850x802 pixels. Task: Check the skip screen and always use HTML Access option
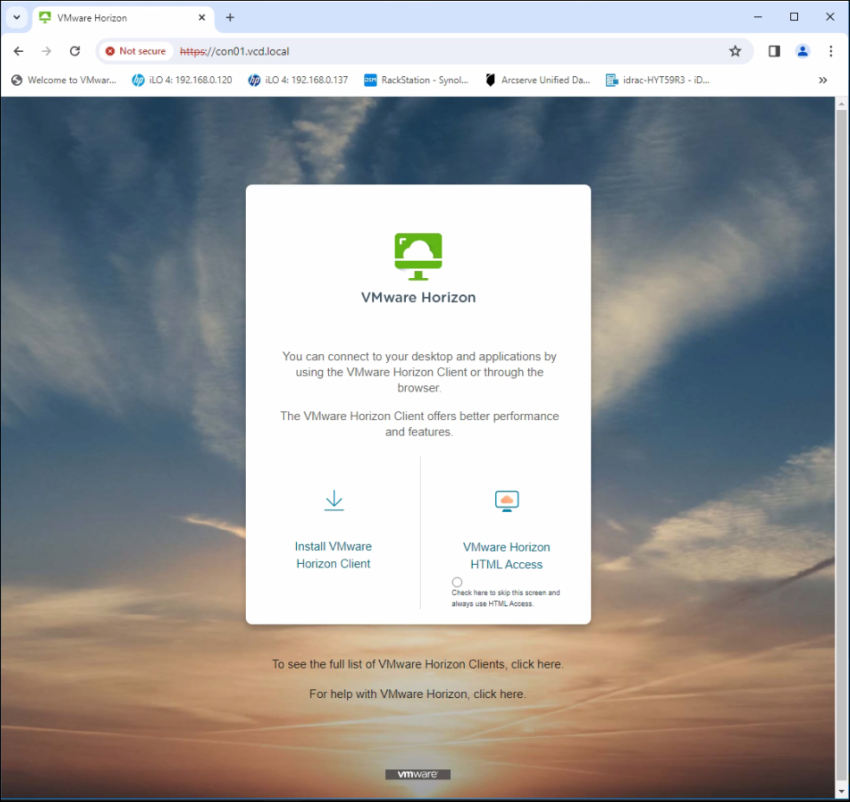tap(457, 581)
